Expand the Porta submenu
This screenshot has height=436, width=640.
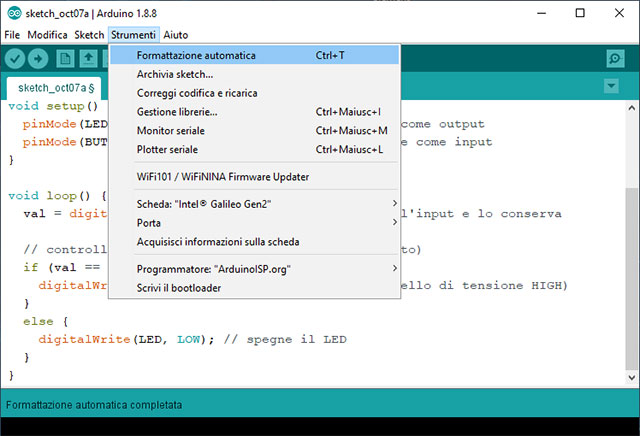coord(254,223)
